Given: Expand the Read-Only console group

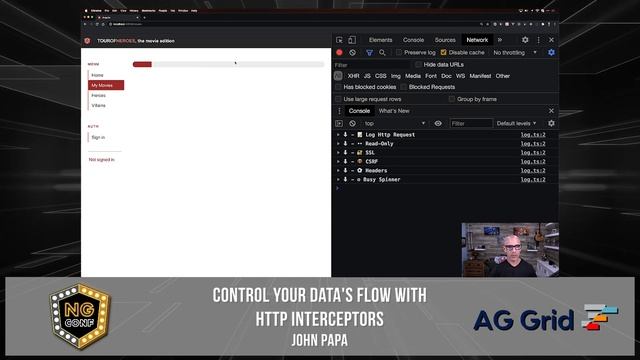Looking at the screenshot, I should tap(338, 144).
